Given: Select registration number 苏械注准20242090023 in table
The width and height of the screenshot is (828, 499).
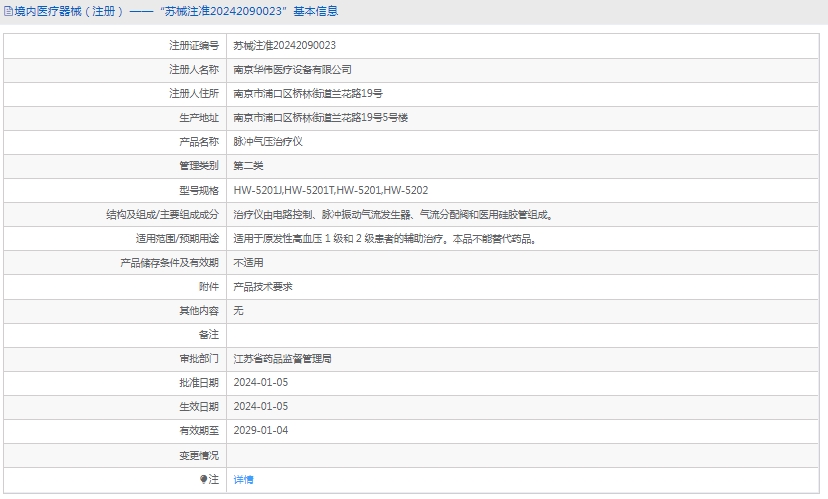Looking at the screenshot, I should coord(284,46).
